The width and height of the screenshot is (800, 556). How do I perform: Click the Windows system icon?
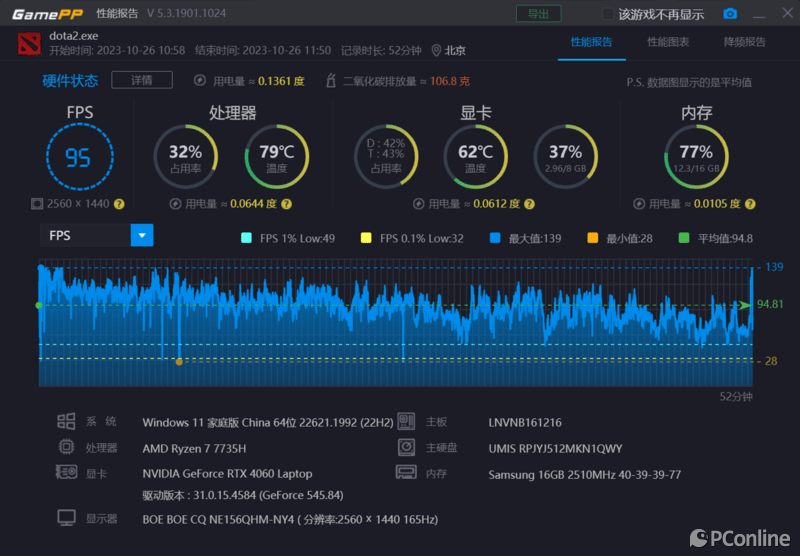tap(66, 421)
